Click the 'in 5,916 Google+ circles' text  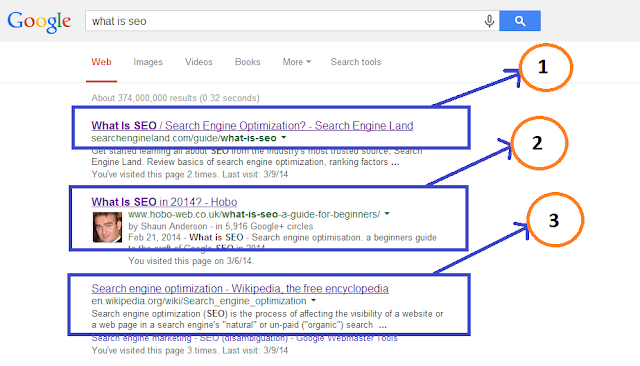(x=264, y=226)
